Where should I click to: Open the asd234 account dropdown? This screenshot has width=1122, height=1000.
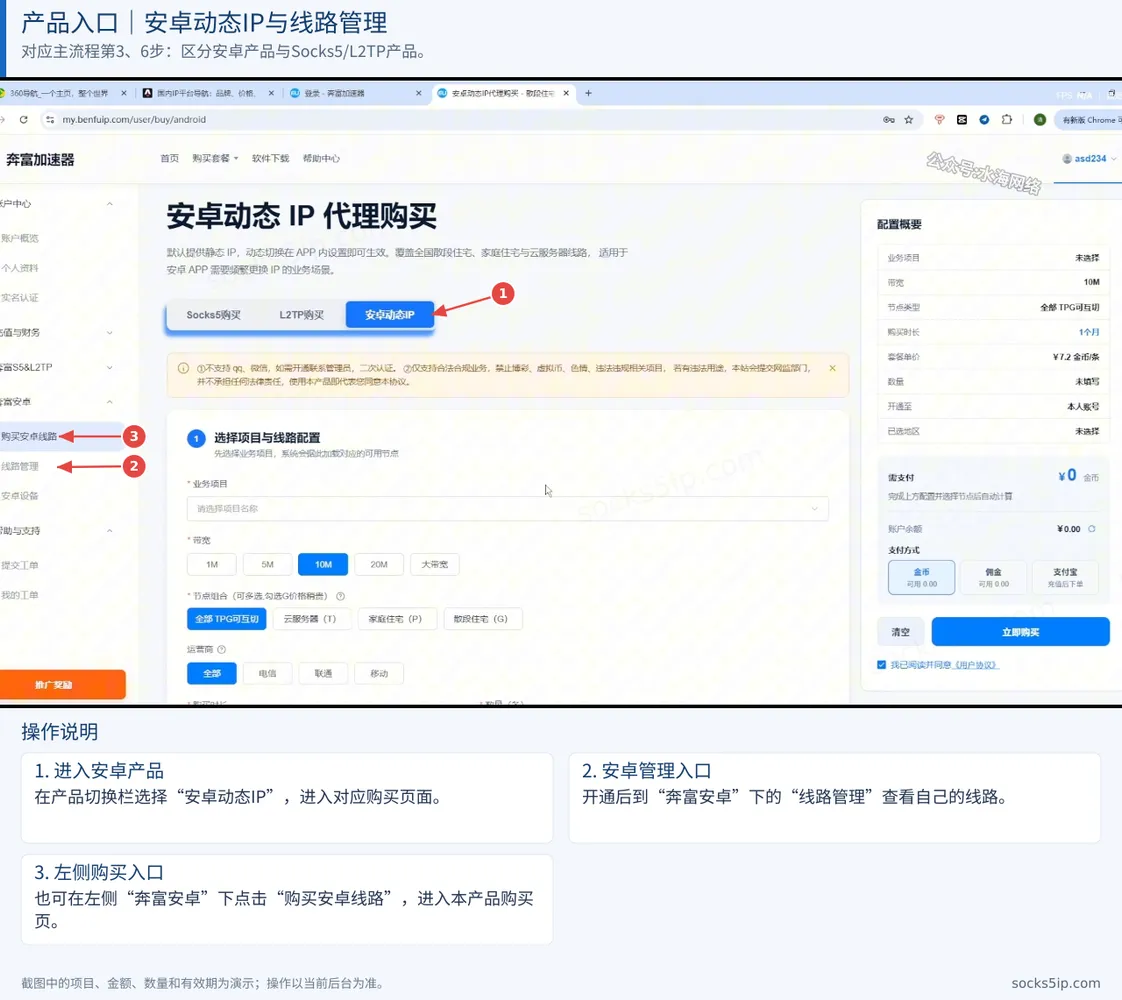pos(1089,159)
